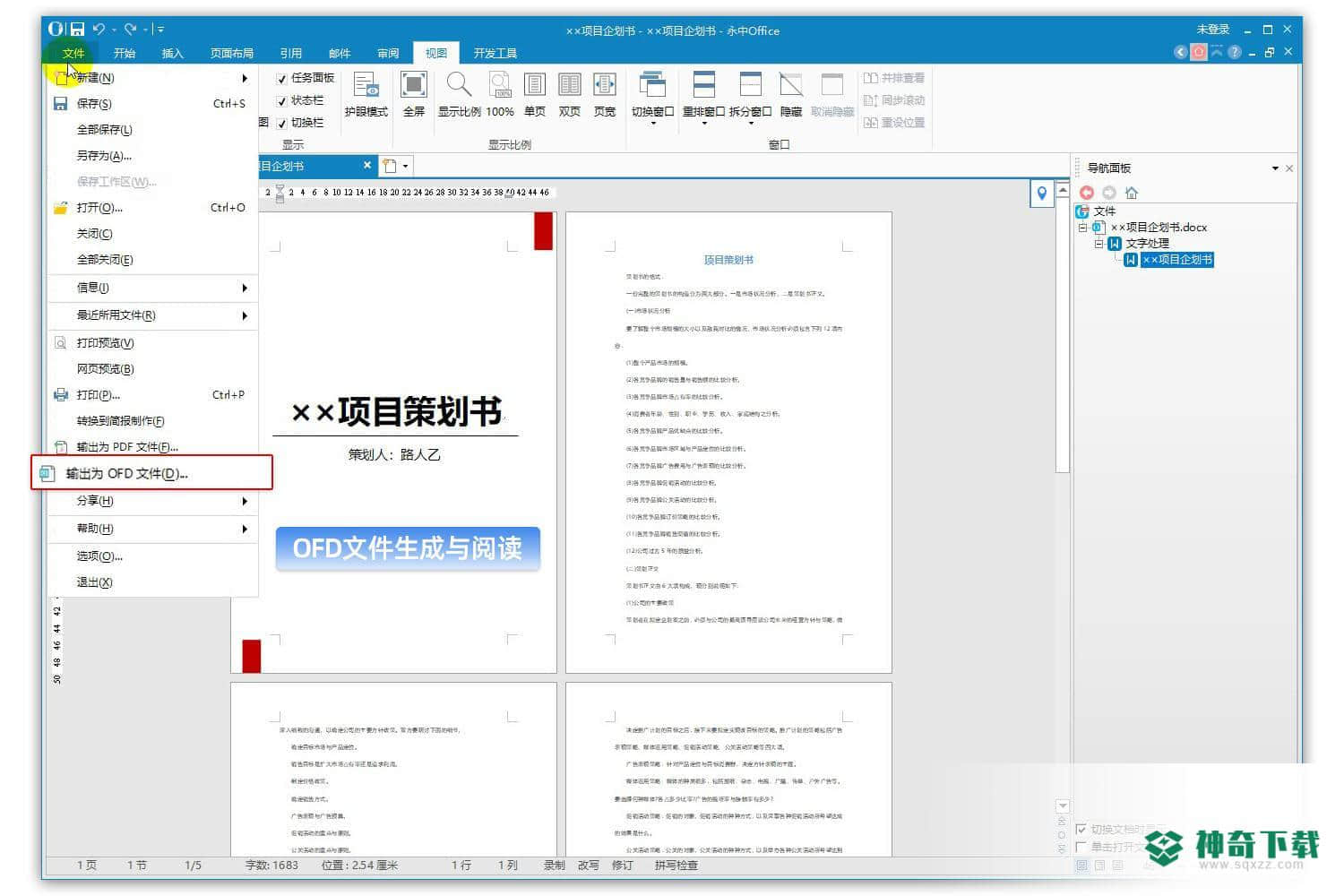Open navigation panel options dropdown arrow
Image resolution: width=1344 pixels, height=896 pixels.
click(1275, 168)
